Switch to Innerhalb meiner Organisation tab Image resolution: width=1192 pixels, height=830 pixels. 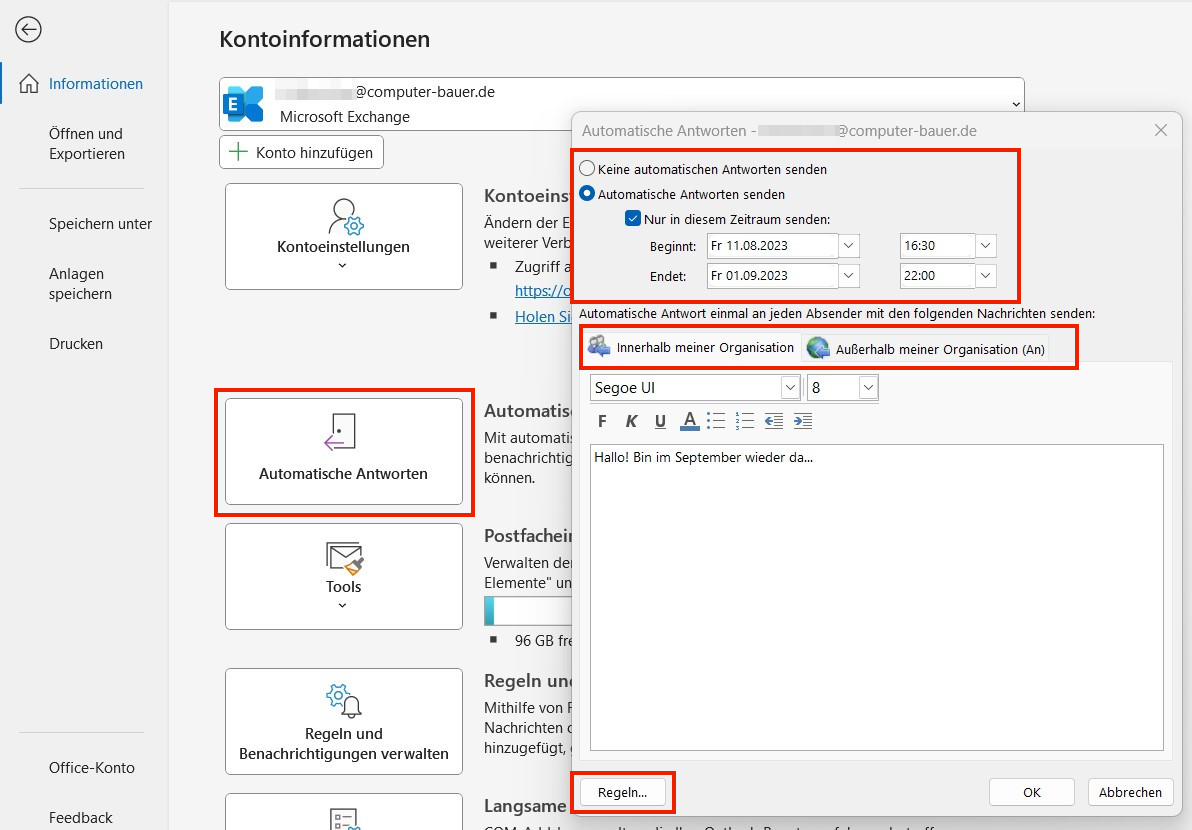691,347
